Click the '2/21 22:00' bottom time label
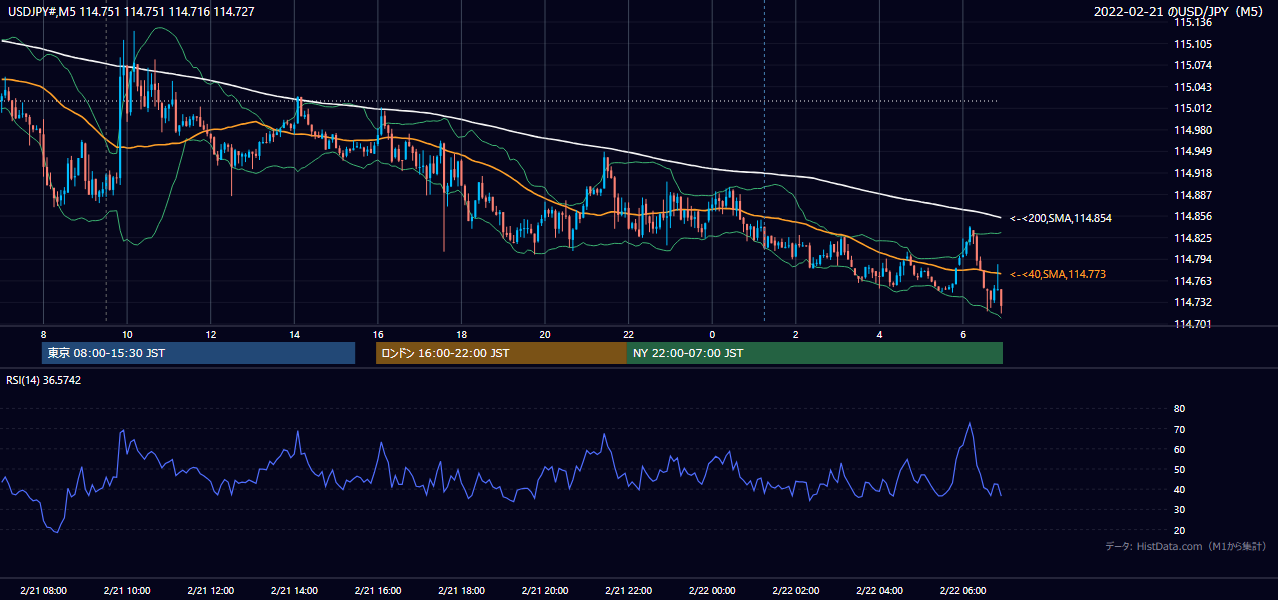 (628, 591)
